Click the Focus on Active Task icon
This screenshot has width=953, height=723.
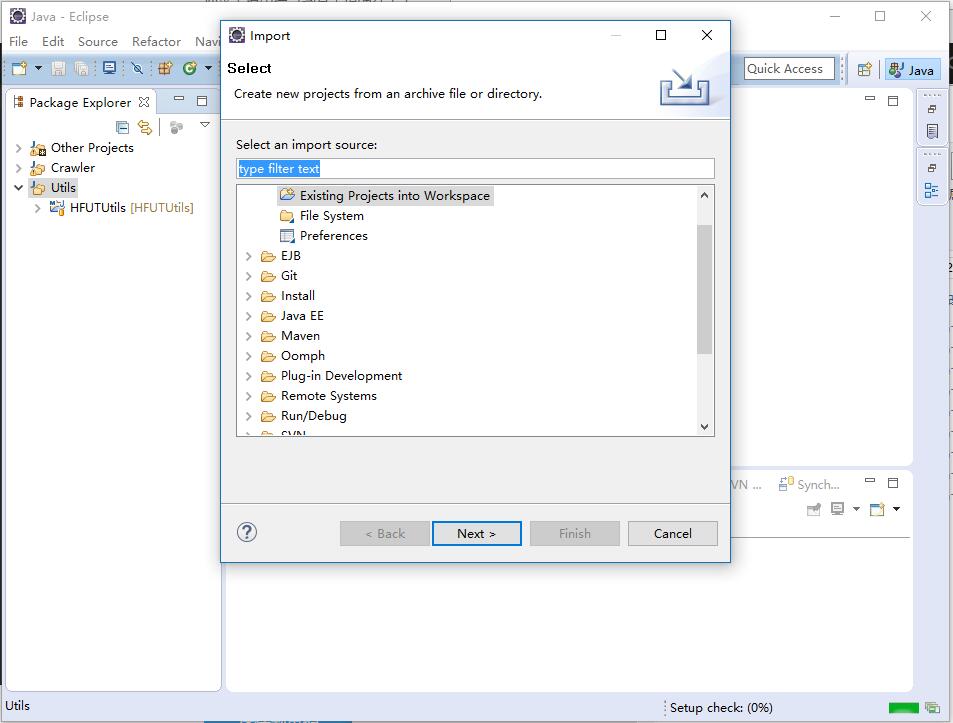pyautogui.click(x=176, y=127)
